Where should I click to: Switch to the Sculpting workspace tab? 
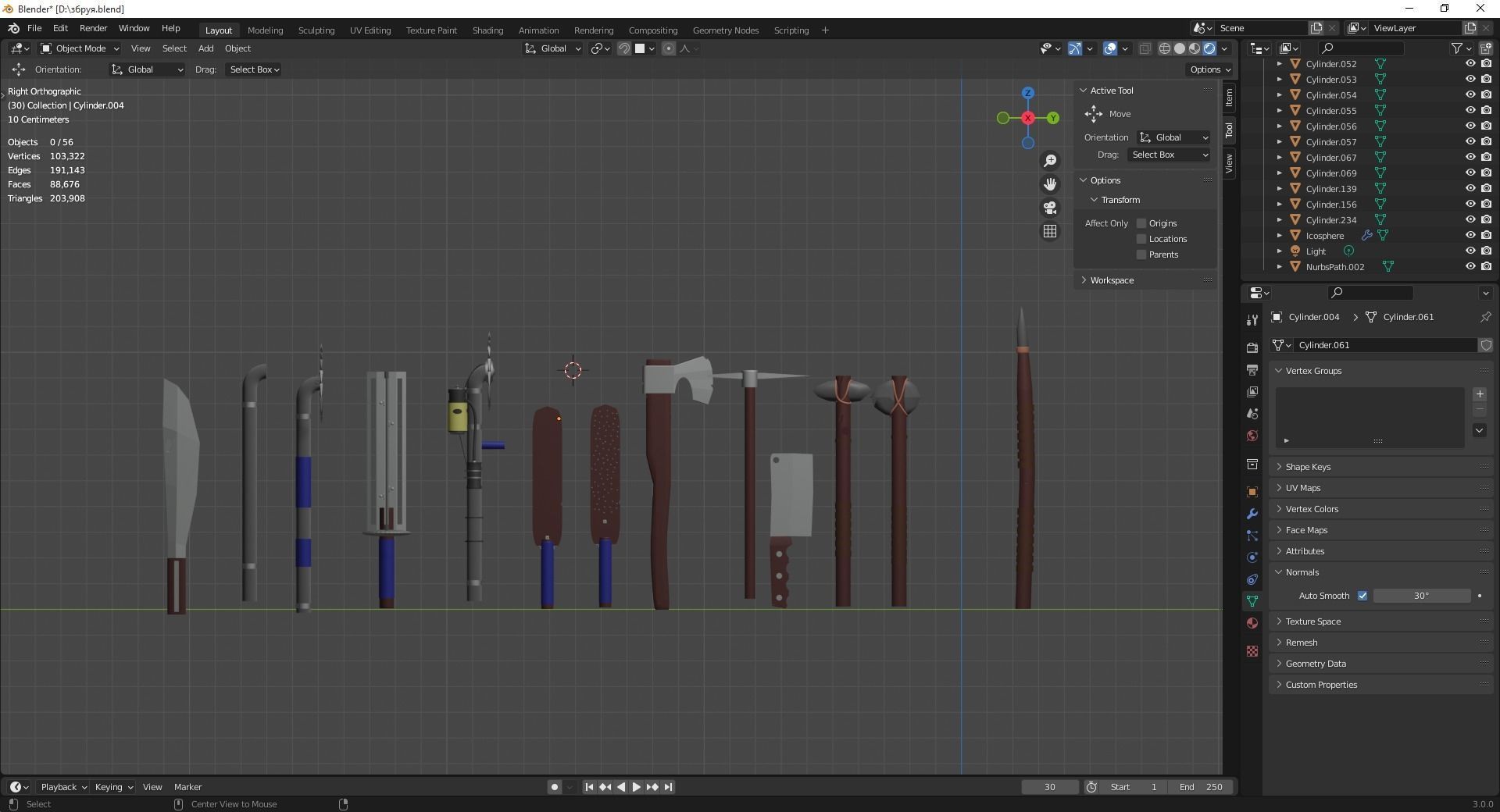[x=316, y=30]
